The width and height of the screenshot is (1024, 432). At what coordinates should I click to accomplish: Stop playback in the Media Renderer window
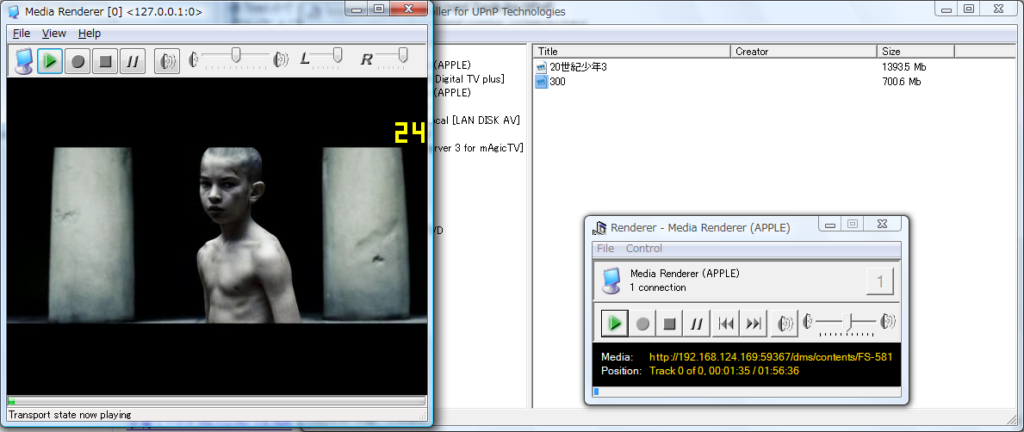pyautogui.click(x=105, y=61)
